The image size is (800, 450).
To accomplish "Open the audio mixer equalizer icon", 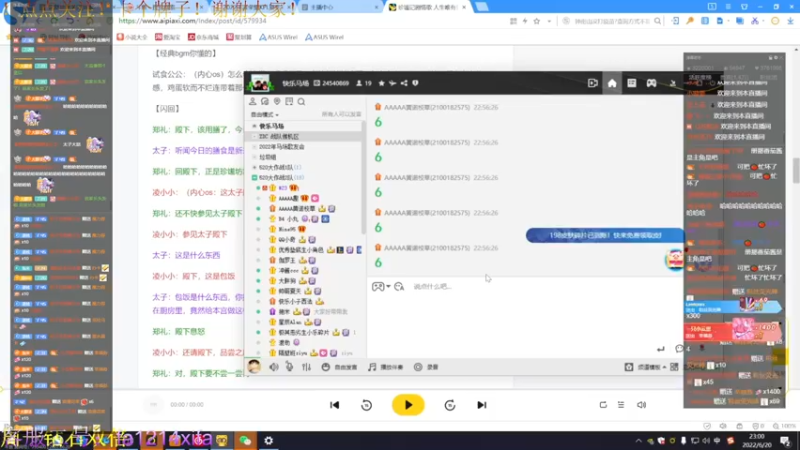I will 306,367.
